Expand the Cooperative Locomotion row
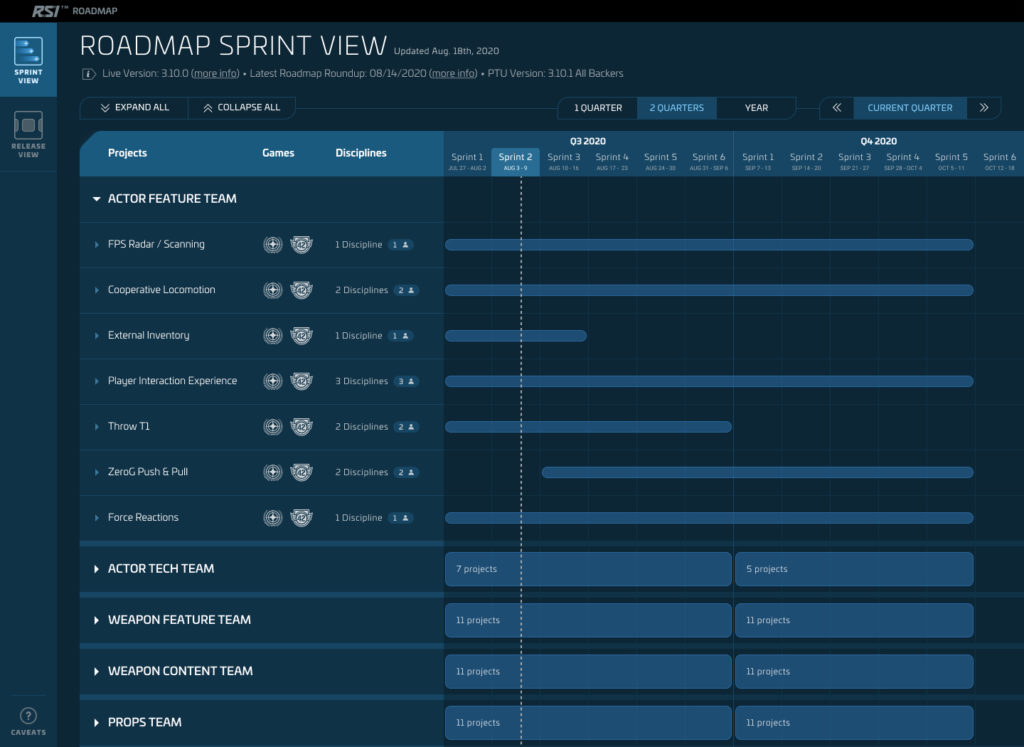The width and height of the screenshot is (1024, 747). pos(97,290)
